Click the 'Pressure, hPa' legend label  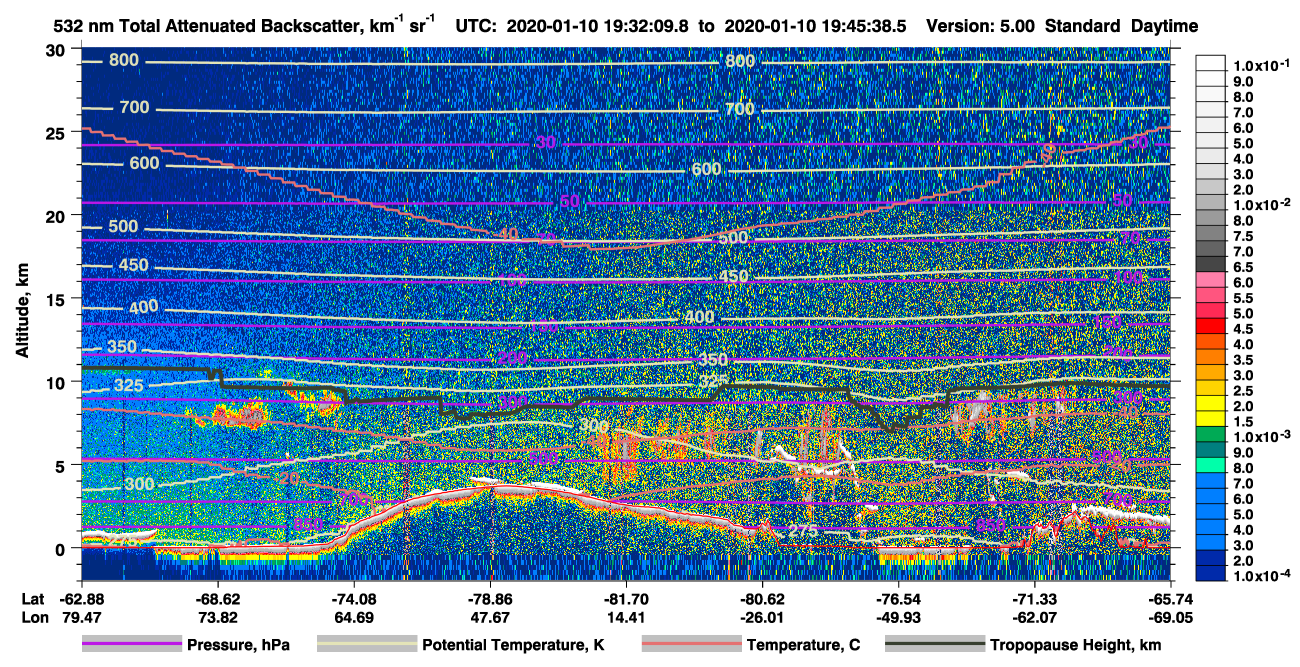coord(238,645)
